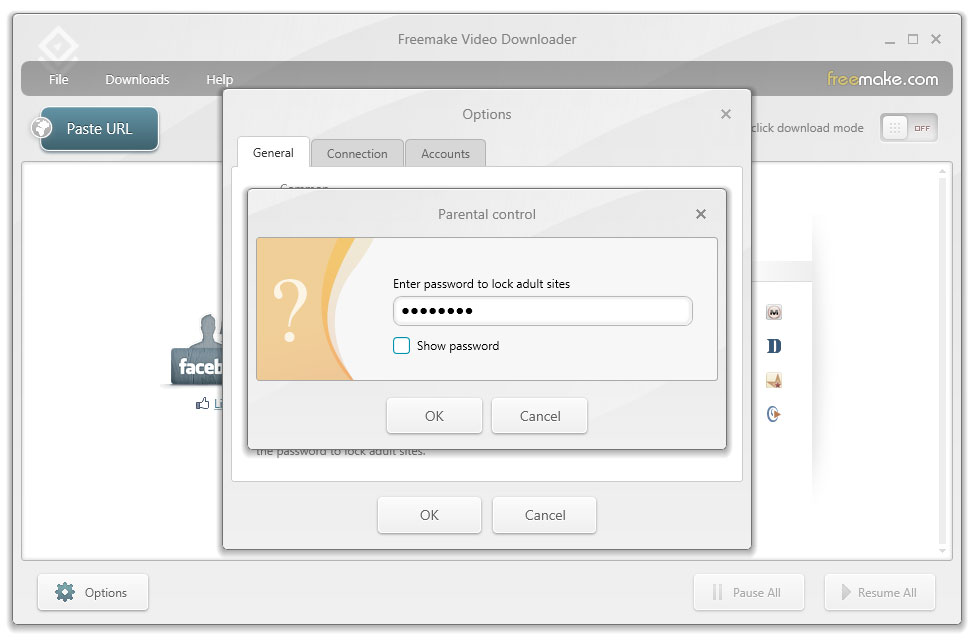Click the question mark graphic in Parental control
977x641 pixels.
tap(290, 310)
